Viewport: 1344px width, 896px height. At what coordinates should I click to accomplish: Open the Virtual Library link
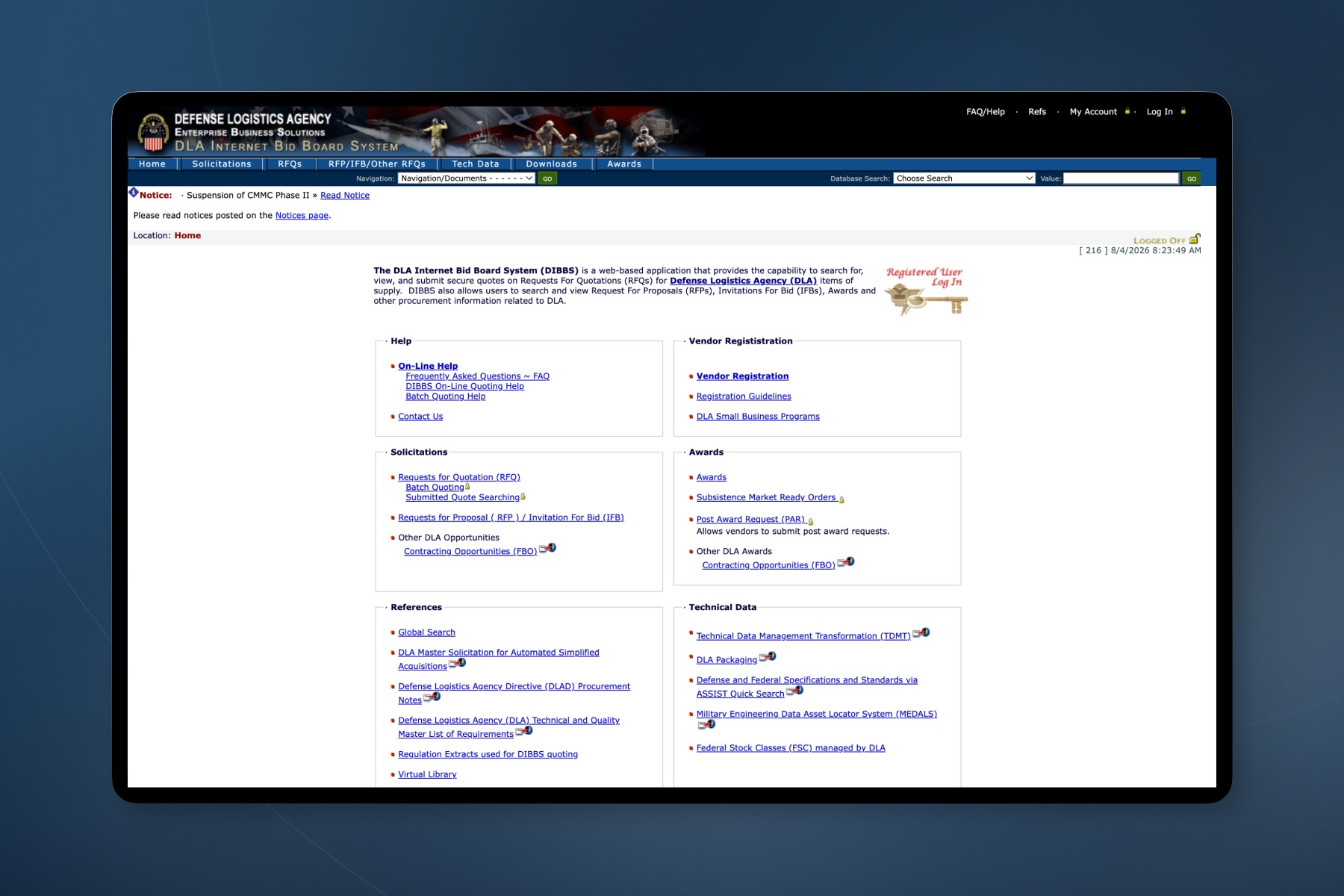pos(427,774)
